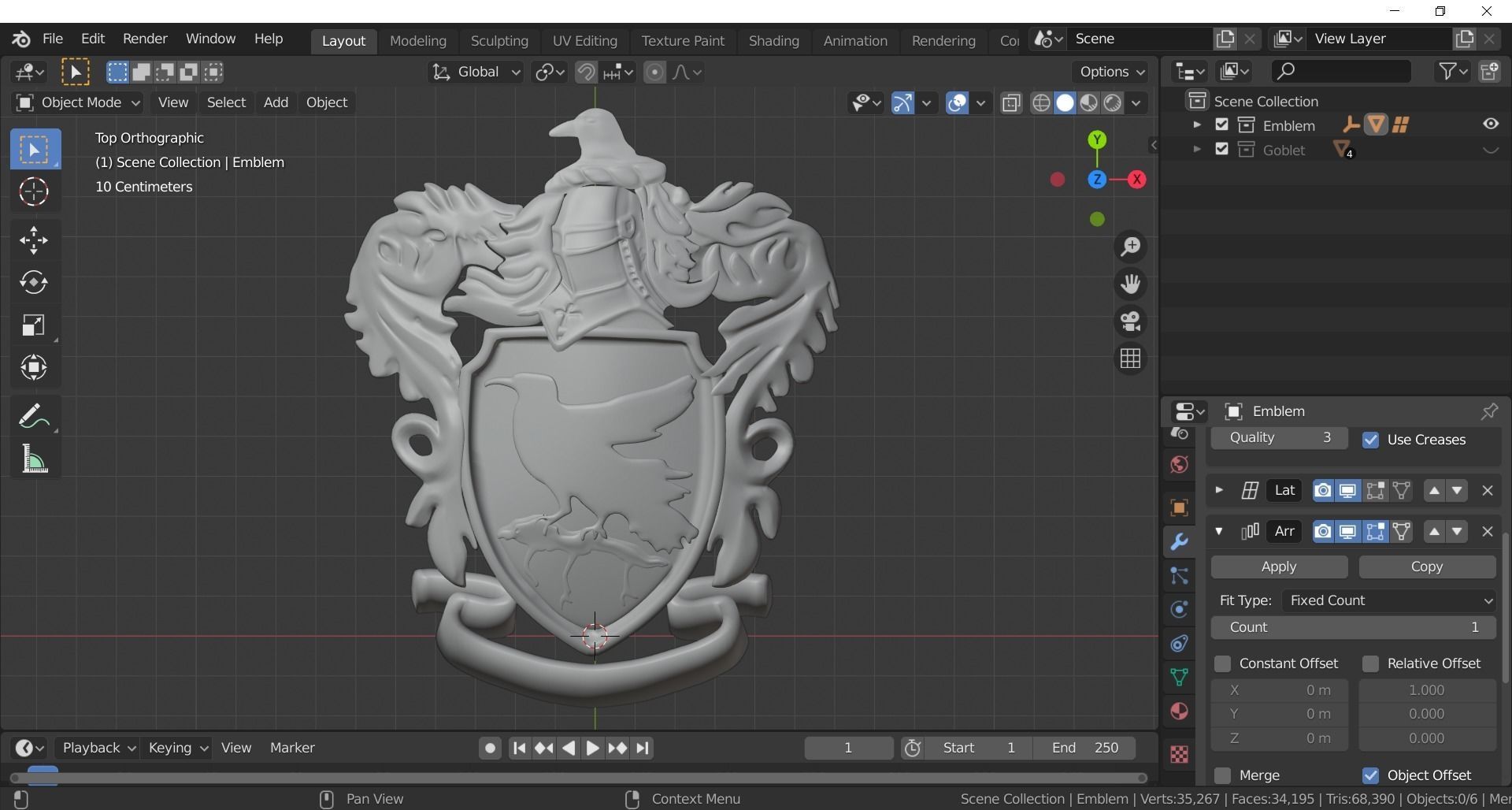Open the Object Constraints properties tab

click(1179, 644)
